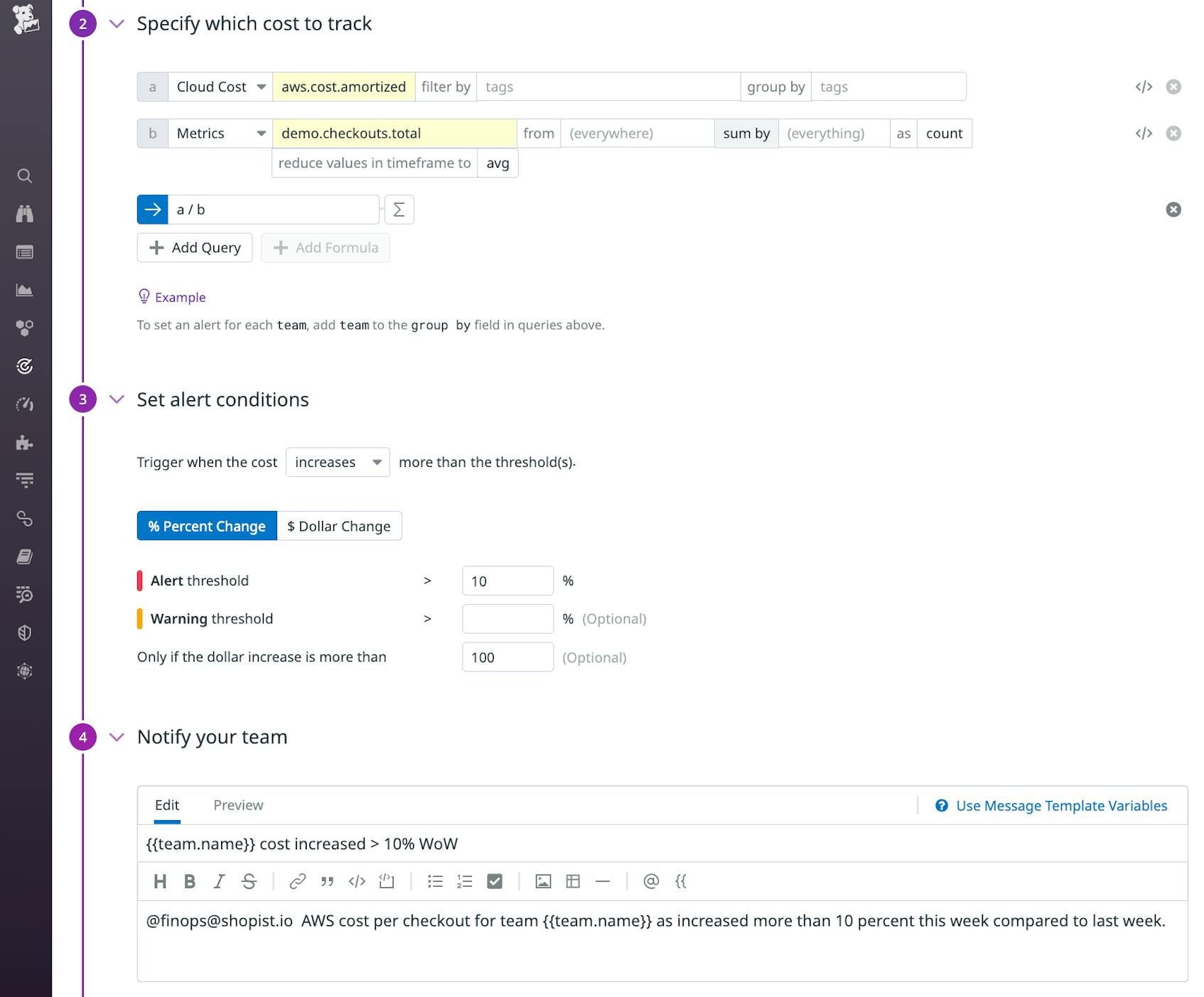Select the Monitors target icon in sidebar

[26, 366]
